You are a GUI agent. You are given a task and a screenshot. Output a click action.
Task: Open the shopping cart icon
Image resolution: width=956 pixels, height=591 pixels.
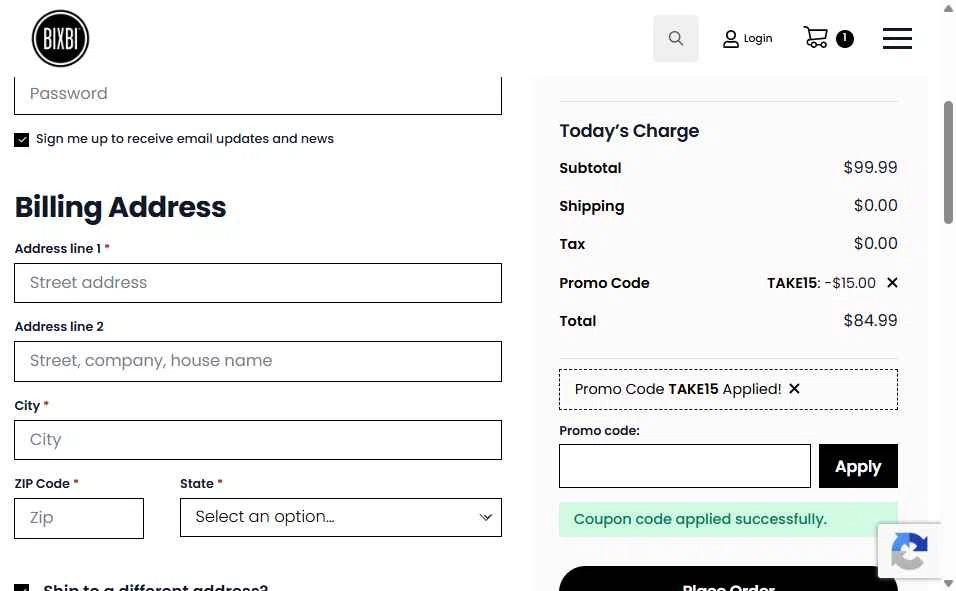[815, 38]
